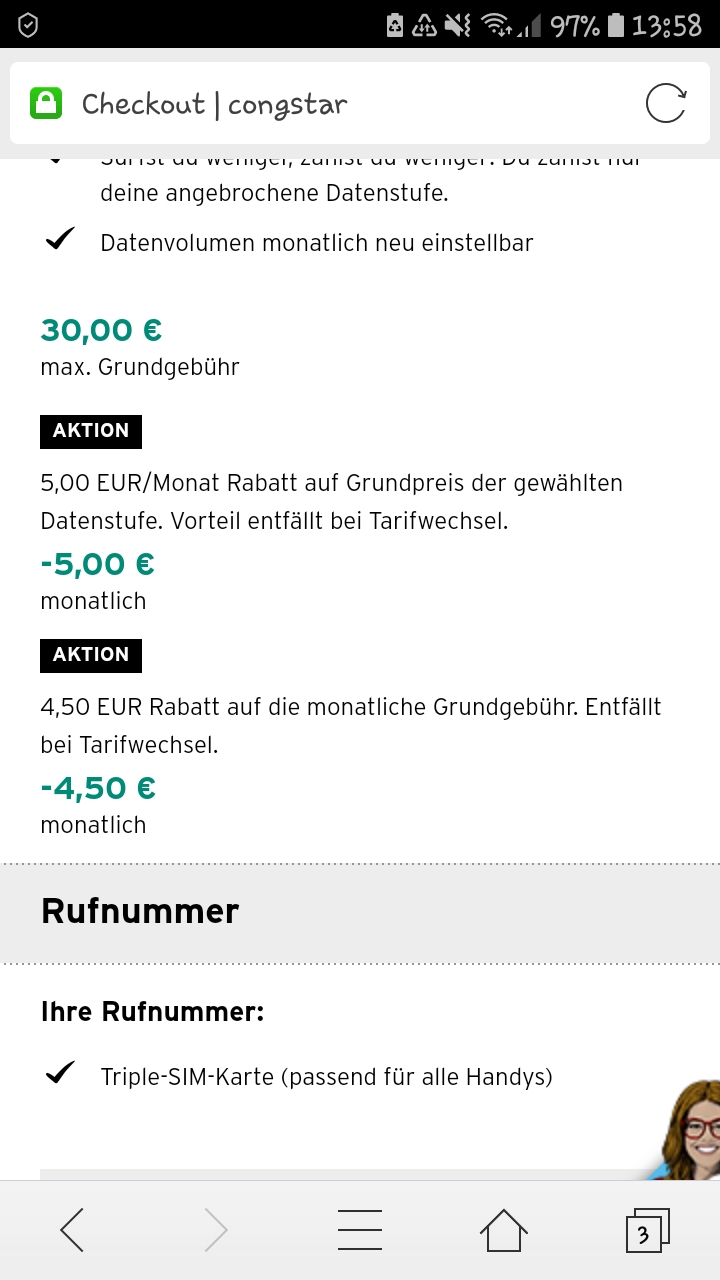Screen dimensions: 720x1280
Task: Show the open tabs switcher
Action: (646, 1230)
